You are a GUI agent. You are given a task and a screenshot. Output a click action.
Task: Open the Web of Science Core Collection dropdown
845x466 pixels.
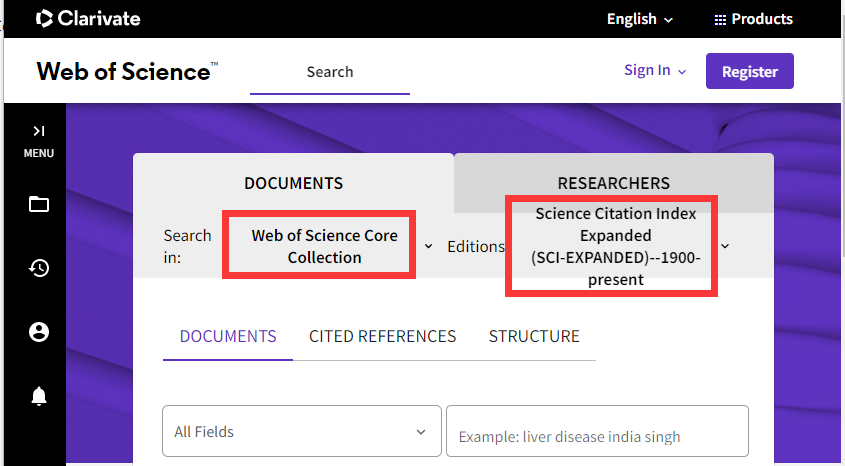click(324, 246)
